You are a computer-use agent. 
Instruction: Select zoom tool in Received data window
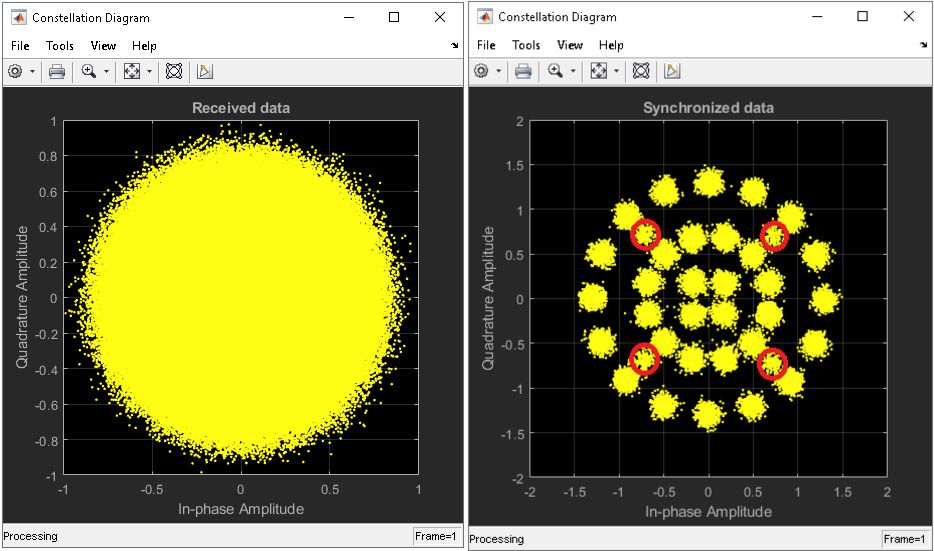(89, 71)
